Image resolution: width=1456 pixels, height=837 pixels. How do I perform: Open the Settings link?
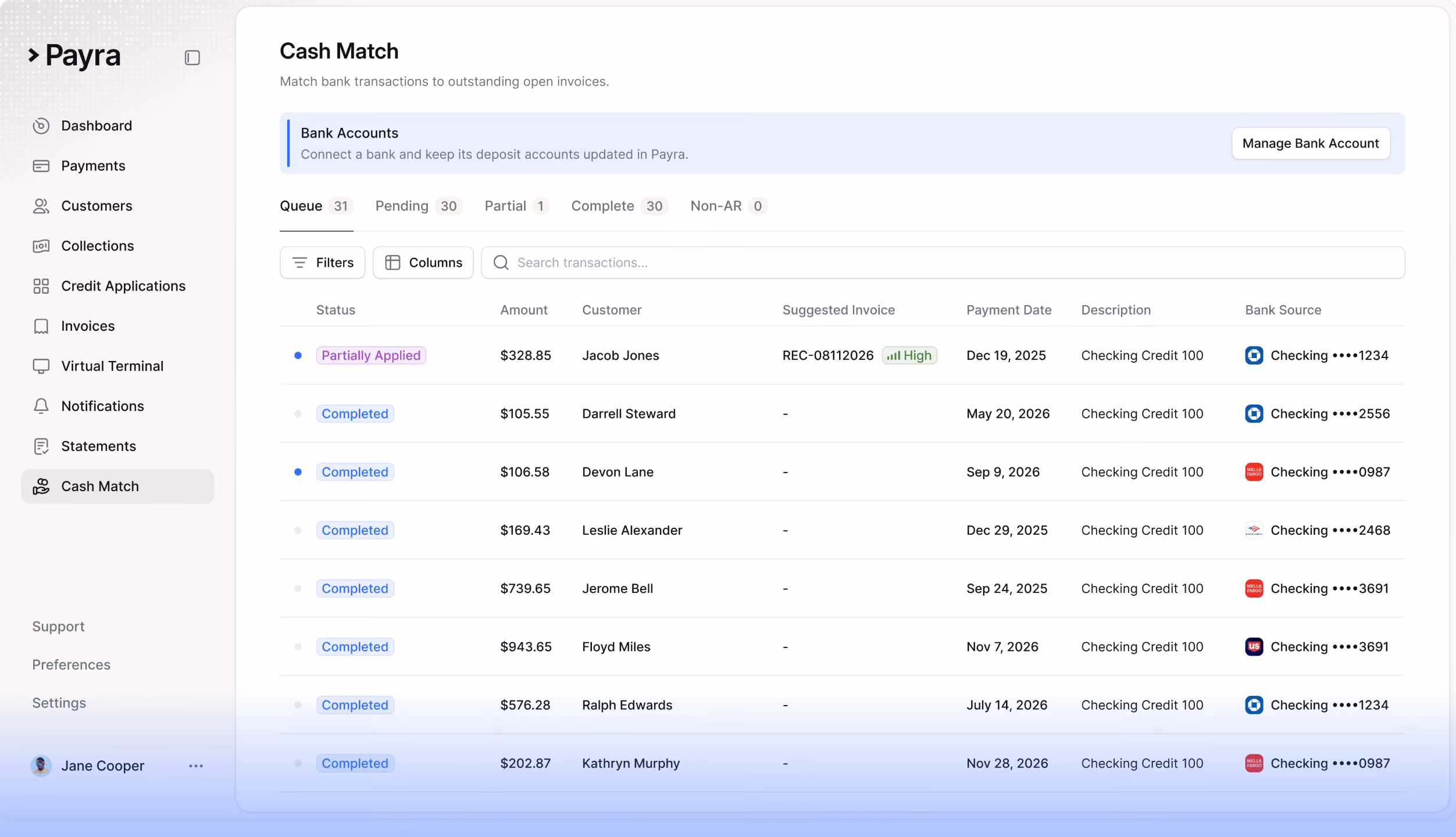pos(59,703)
